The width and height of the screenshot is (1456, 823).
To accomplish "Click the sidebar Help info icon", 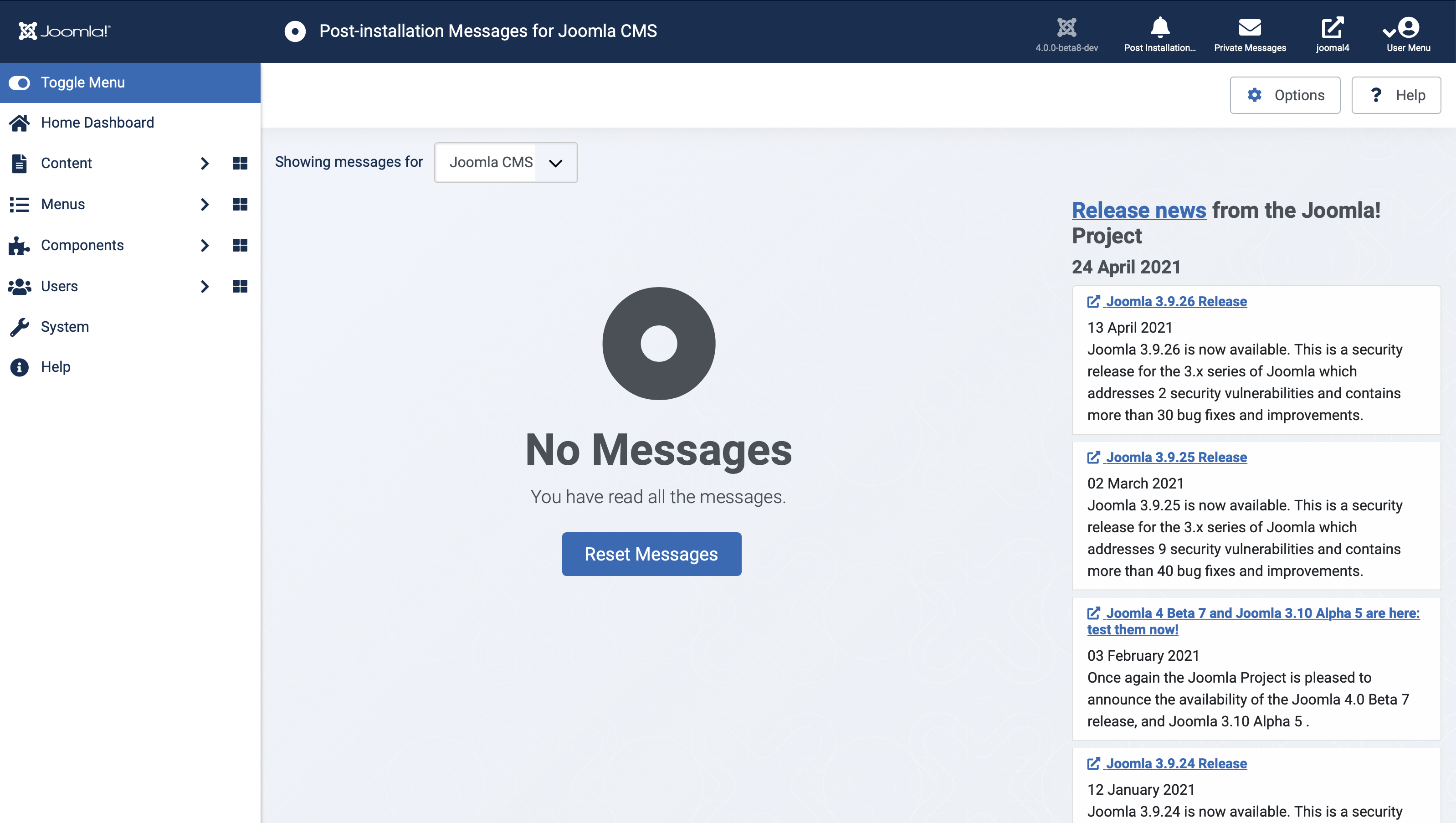I will pos(19,367).
